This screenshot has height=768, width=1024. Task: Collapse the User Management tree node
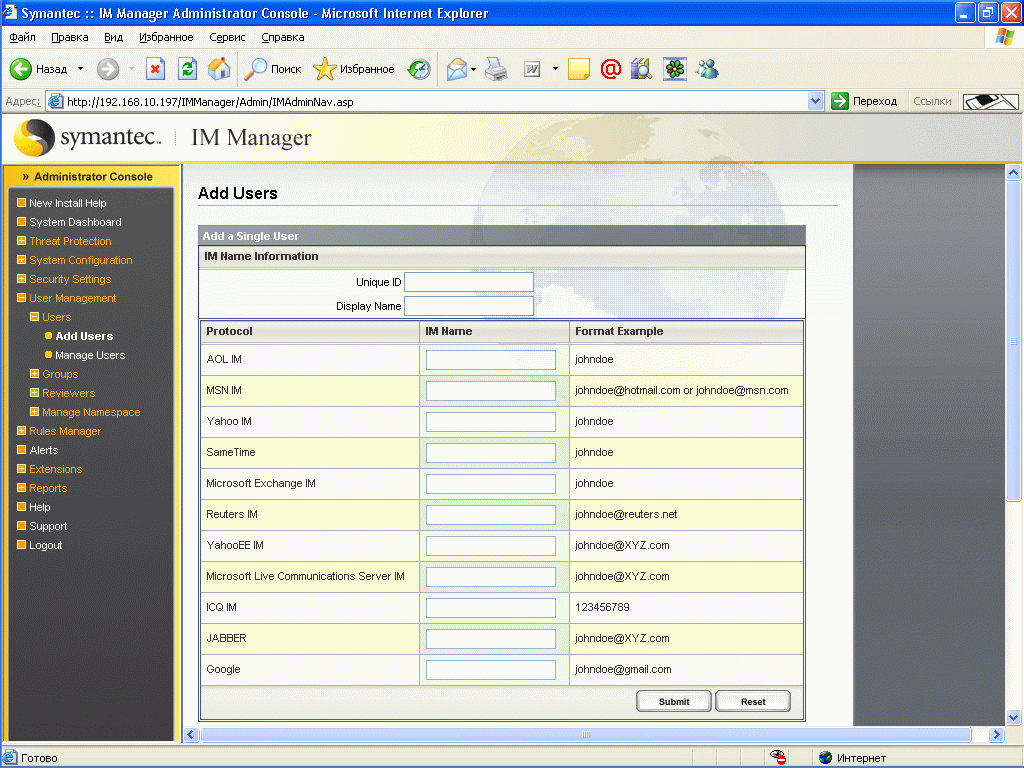21,298
